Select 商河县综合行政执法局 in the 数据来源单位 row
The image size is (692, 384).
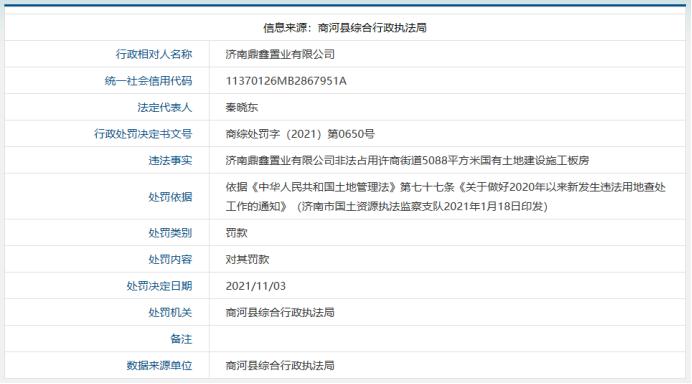point(280,365)
